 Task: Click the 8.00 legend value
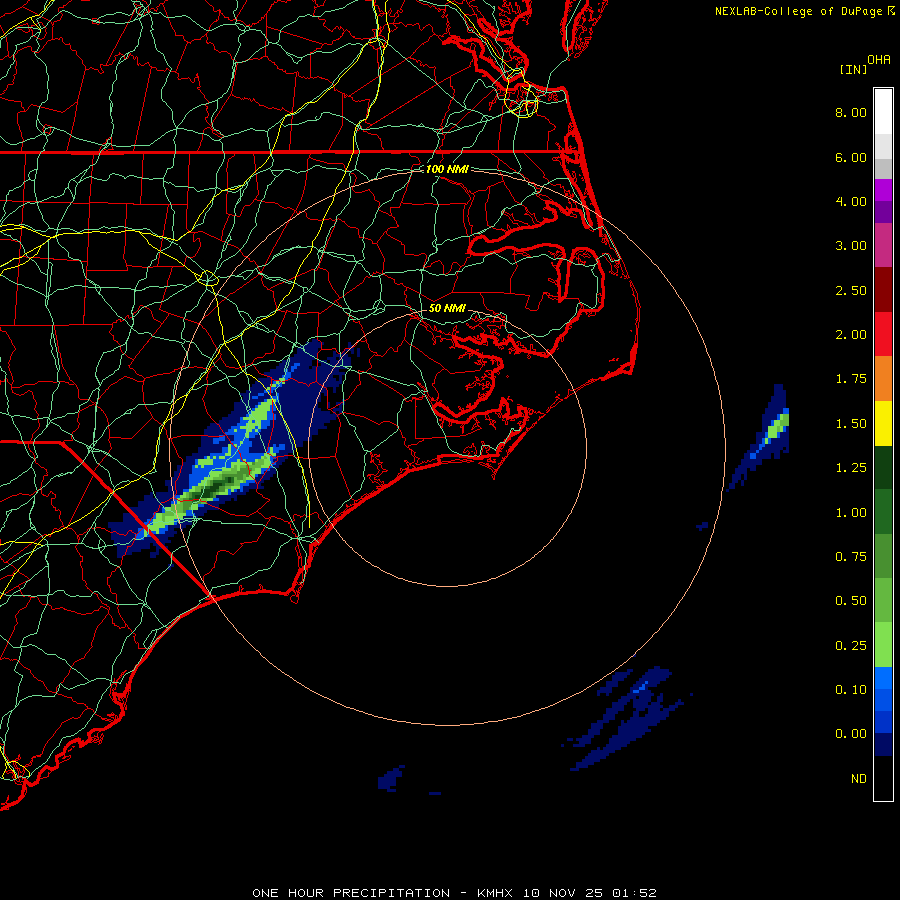tap(851, 112)
